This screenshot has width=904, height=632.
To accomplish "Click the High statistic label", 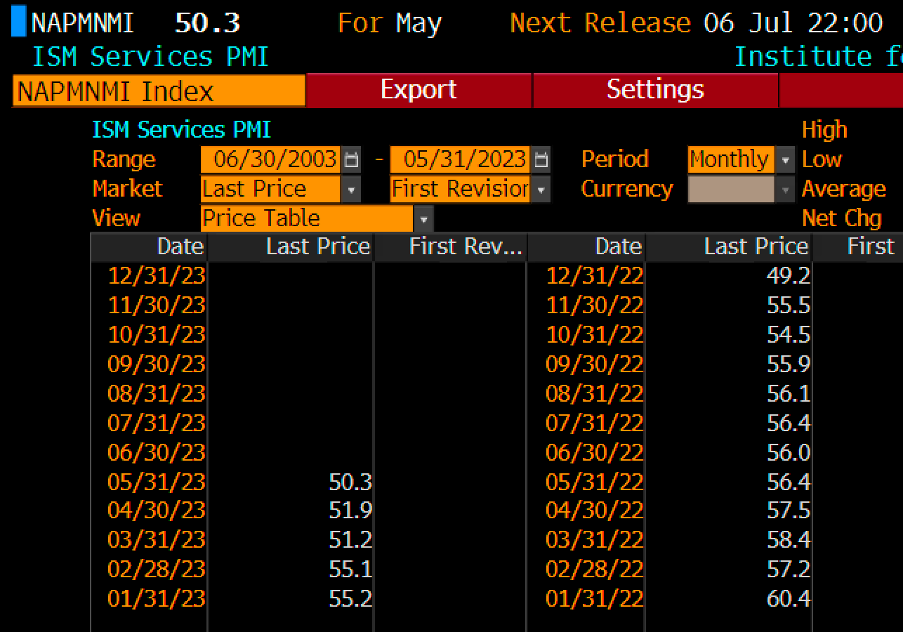I will pyautogui.click(x=824, y=130).
